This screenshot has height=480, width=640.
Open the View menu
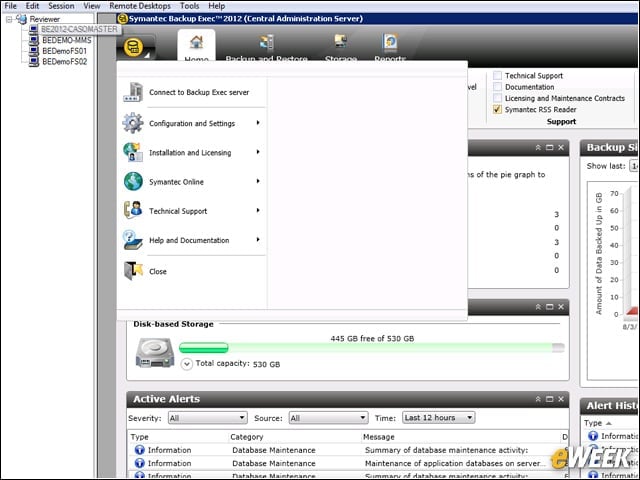(92, 6)
